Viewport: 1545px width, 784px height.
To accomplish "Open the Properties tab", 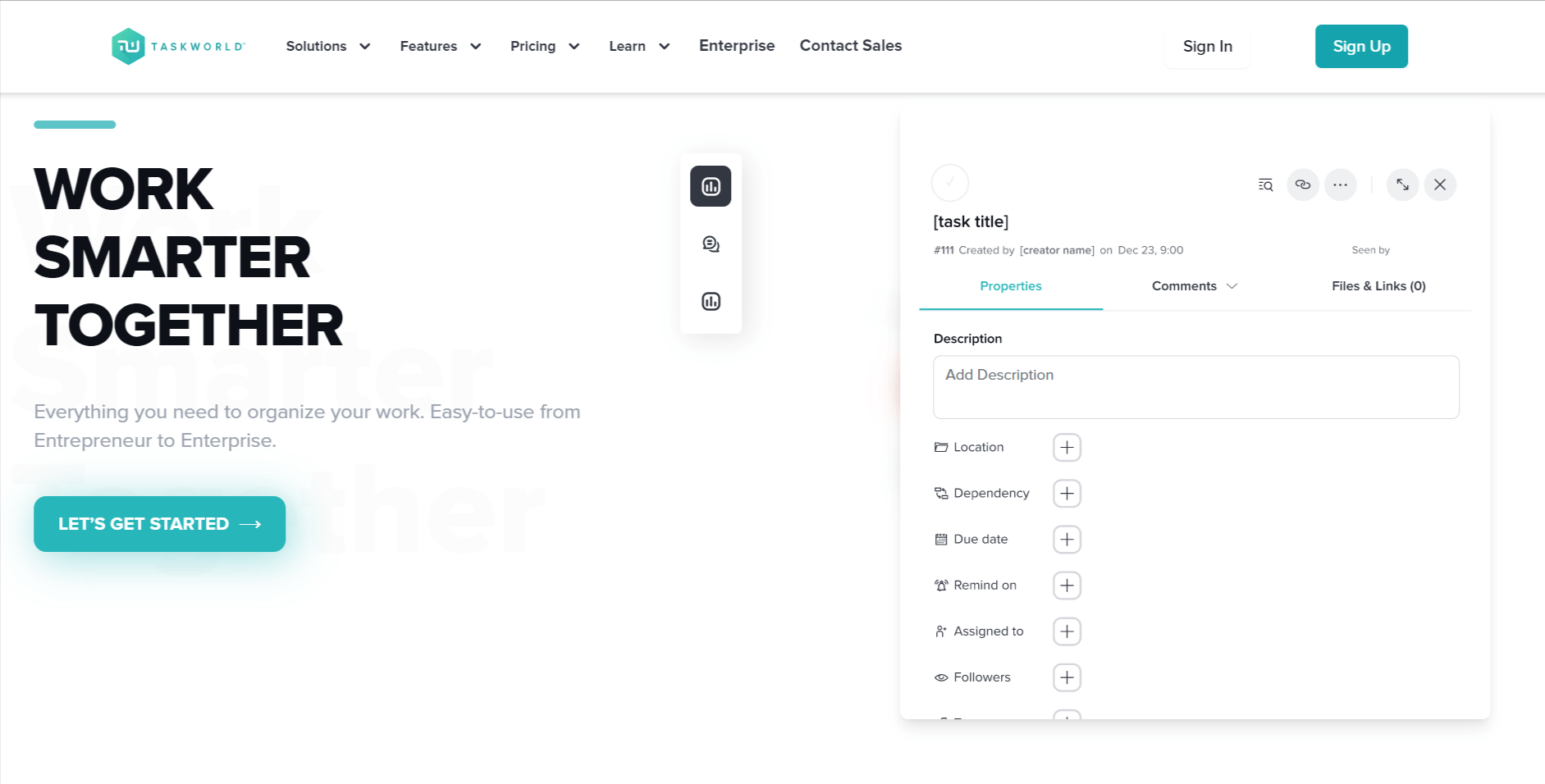I will coord(1011,285).
